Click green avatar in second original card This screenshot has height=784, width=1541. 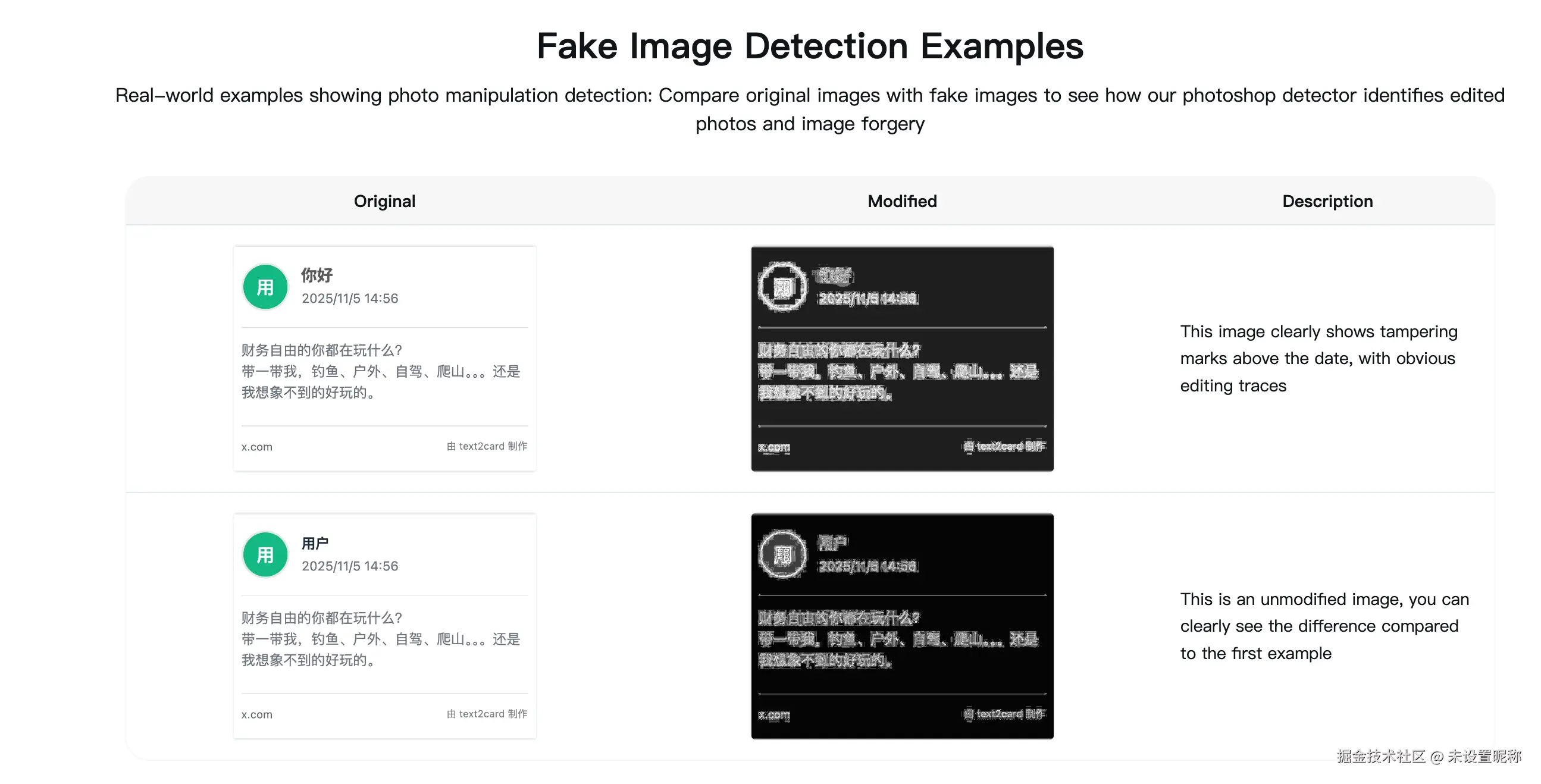click(265, 554)
